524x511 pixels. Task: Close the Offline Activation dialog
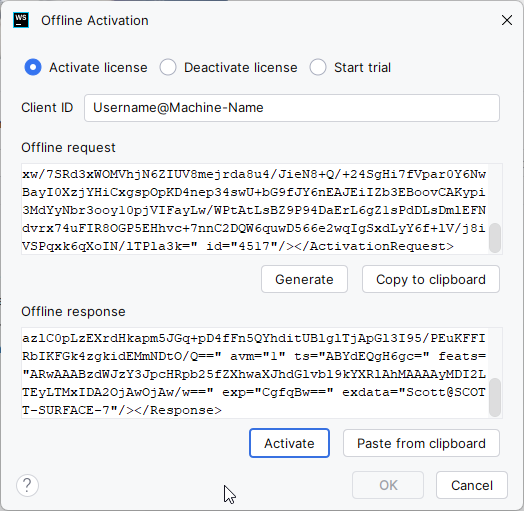pyautogui.click(x=507, y=20)
